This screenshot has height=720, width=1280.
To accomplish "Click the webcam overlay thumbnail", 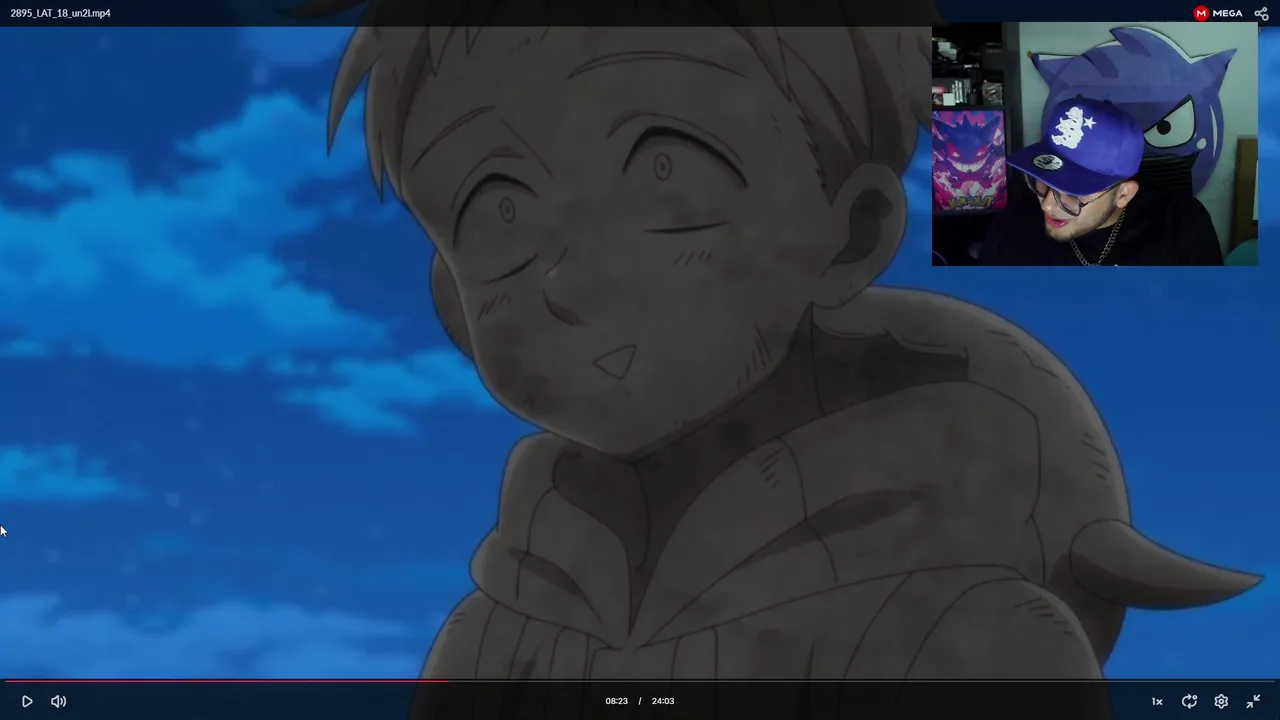I will pyautogui.click(x=1095, y=144).
